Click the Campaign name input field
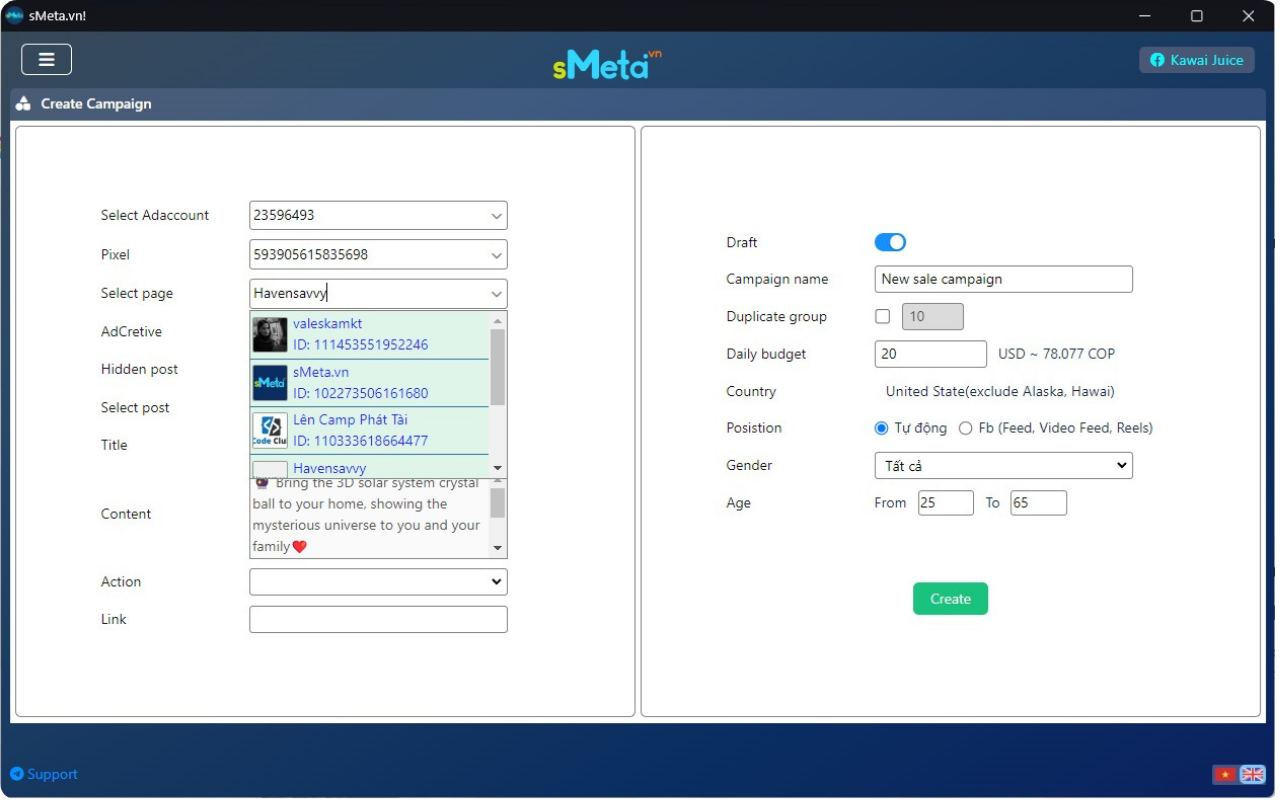 click(1003, 279)
